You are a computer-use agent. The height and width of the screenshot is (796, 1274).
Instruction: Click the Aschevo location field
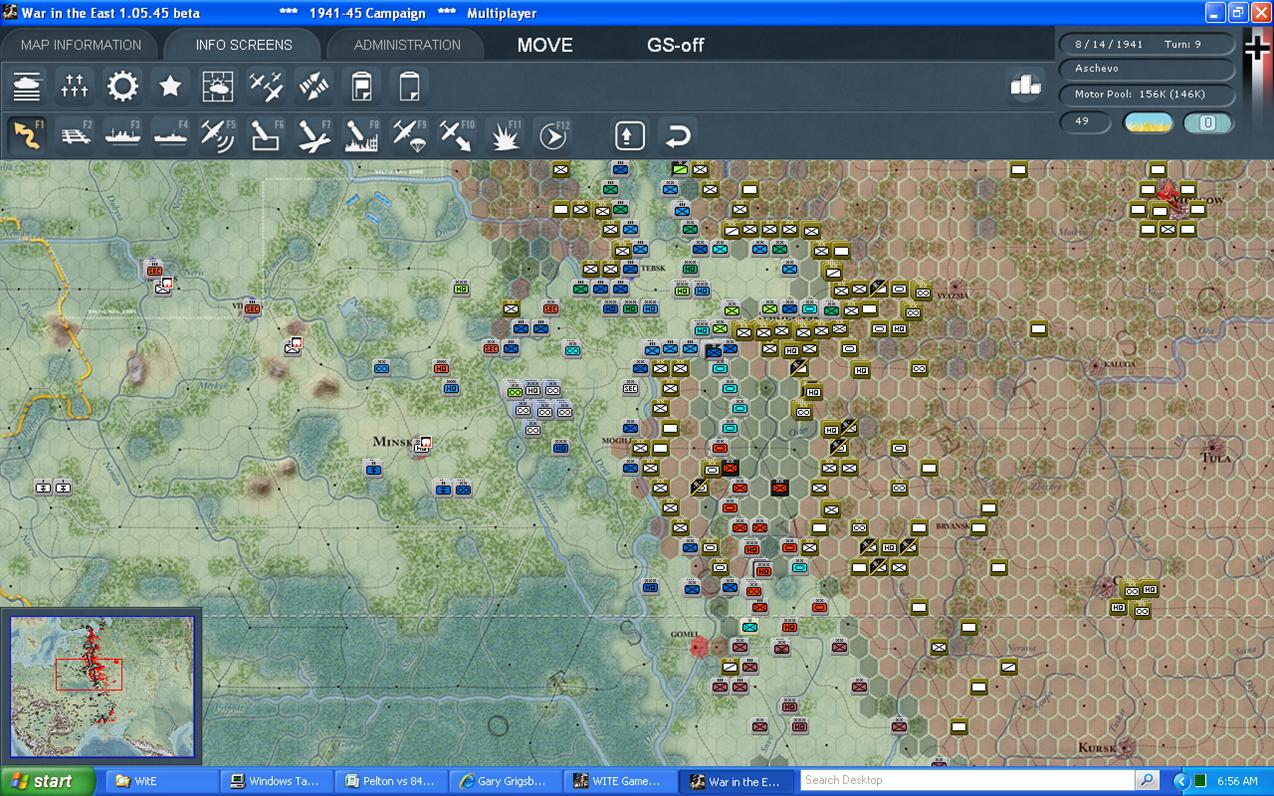coord(1148,69)
